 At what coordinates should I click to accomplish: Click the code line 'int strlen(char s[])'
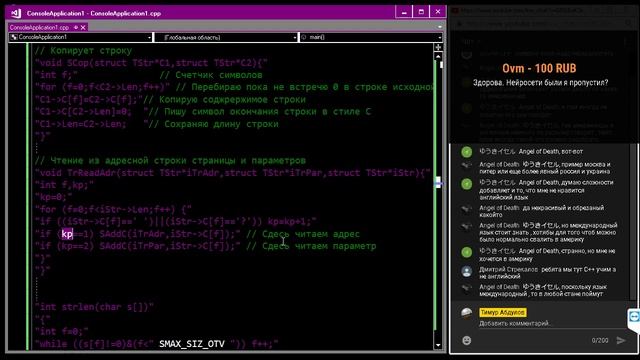94,307
